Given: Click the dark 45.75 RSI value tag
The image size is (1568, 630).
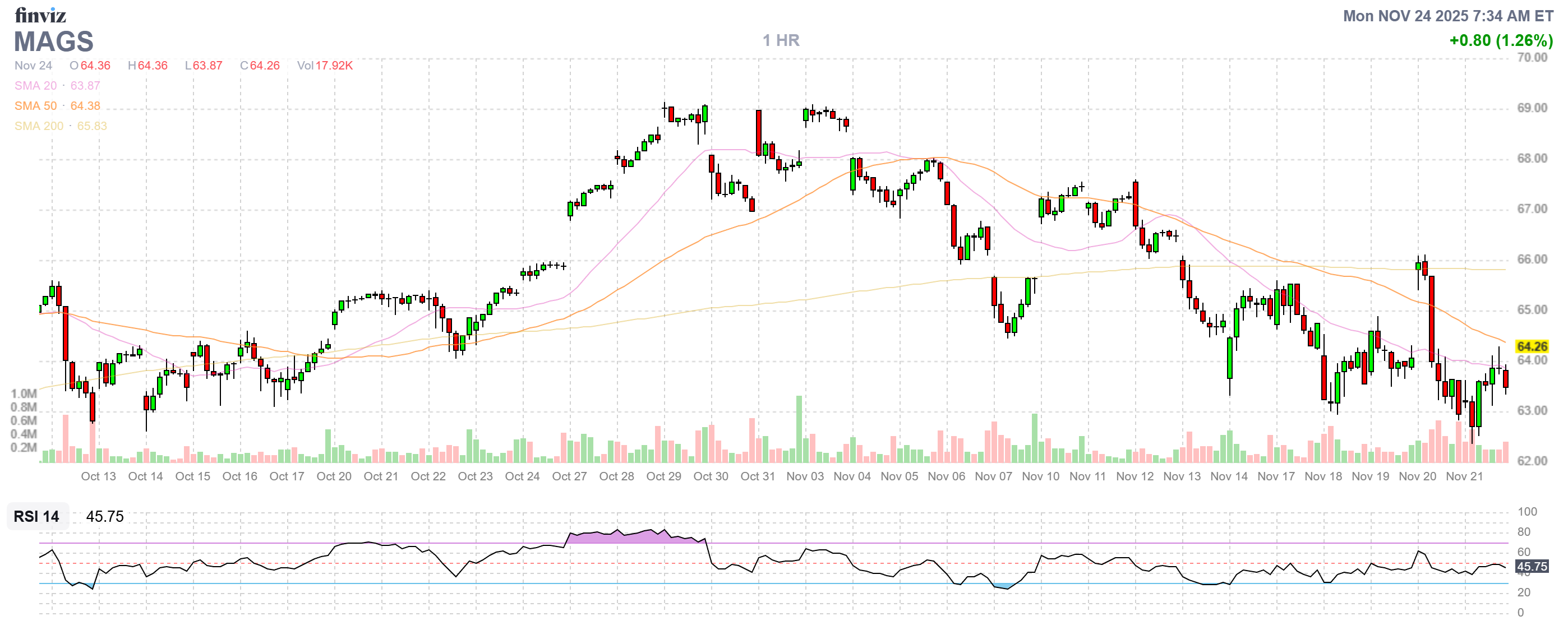Looking at the screenshot, I should pyautogui.click(x=1532, y=567).
